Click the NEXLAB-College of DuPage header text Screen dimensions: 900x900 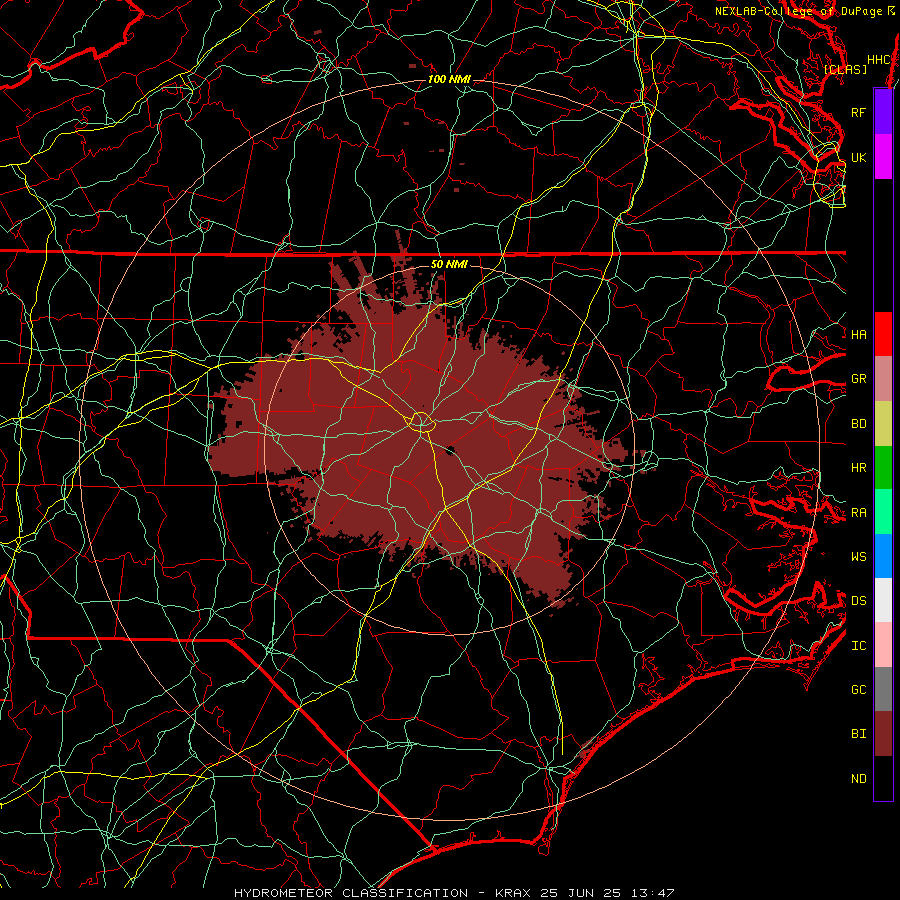[798, 11]
